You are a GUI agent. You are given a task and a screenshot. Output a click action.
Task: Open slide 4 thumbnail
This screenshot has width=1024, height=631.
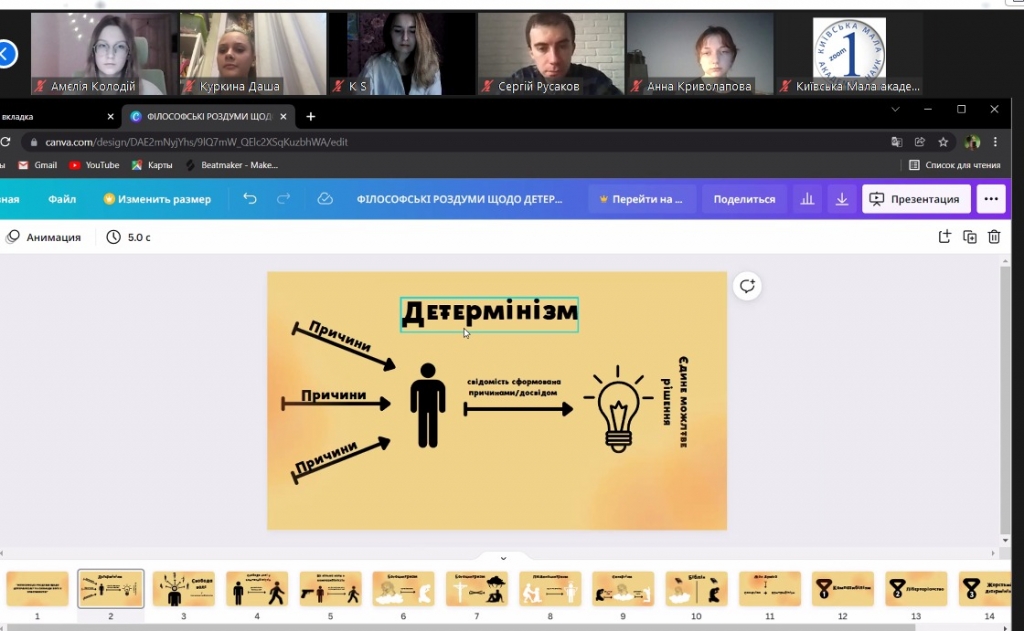pyautogui.click(x=257, y=589)
